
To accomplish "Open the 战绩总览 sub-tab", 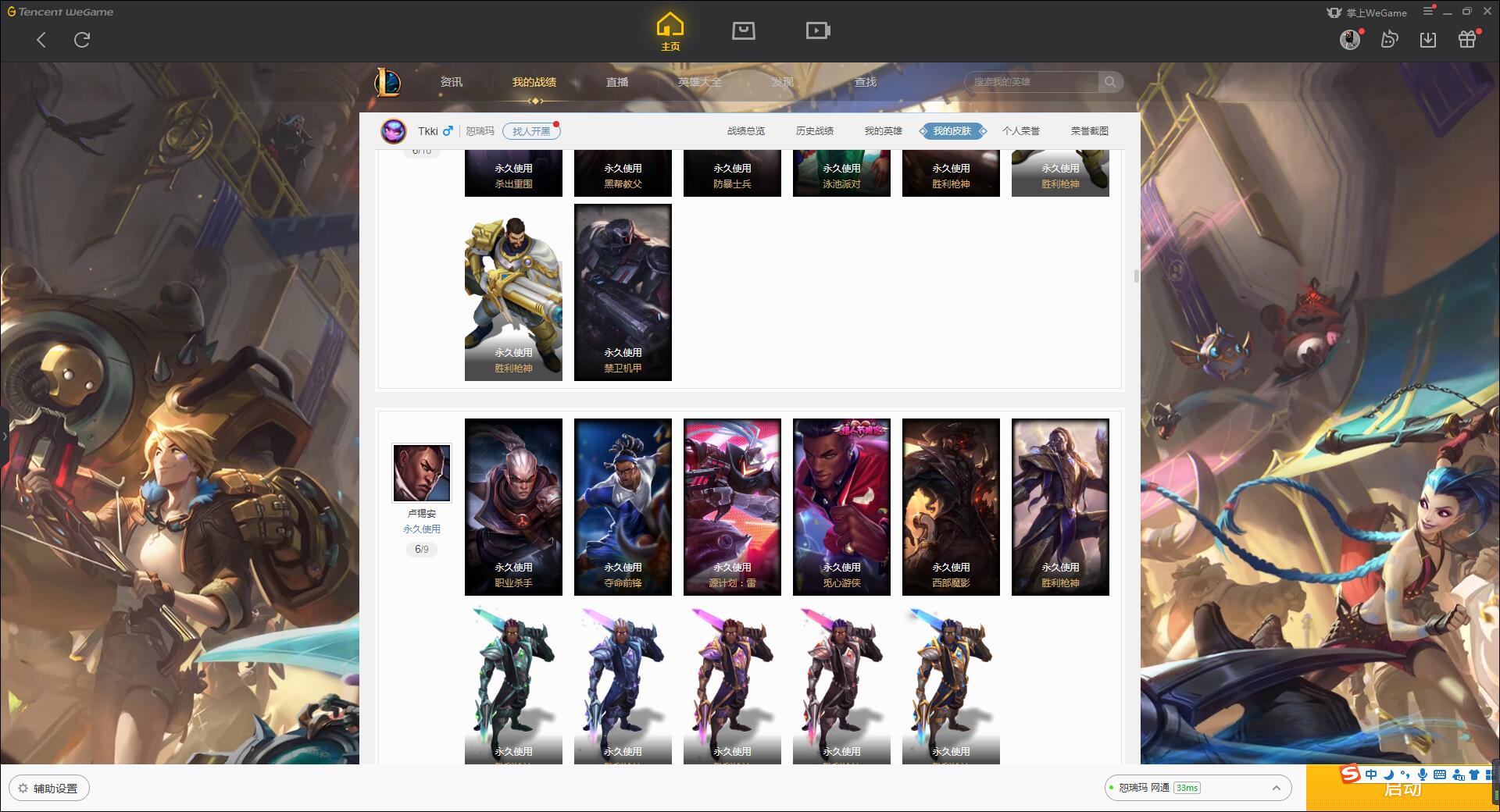I will click(746, 131).
